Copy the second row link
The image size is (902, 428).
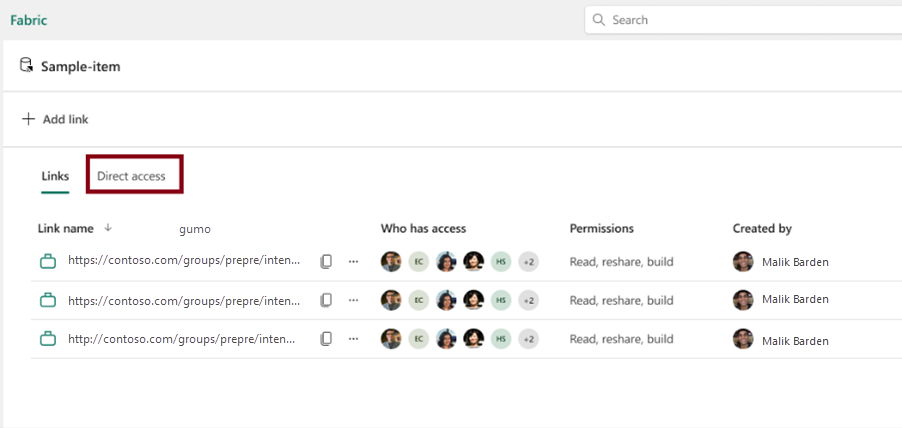[326, 300]
